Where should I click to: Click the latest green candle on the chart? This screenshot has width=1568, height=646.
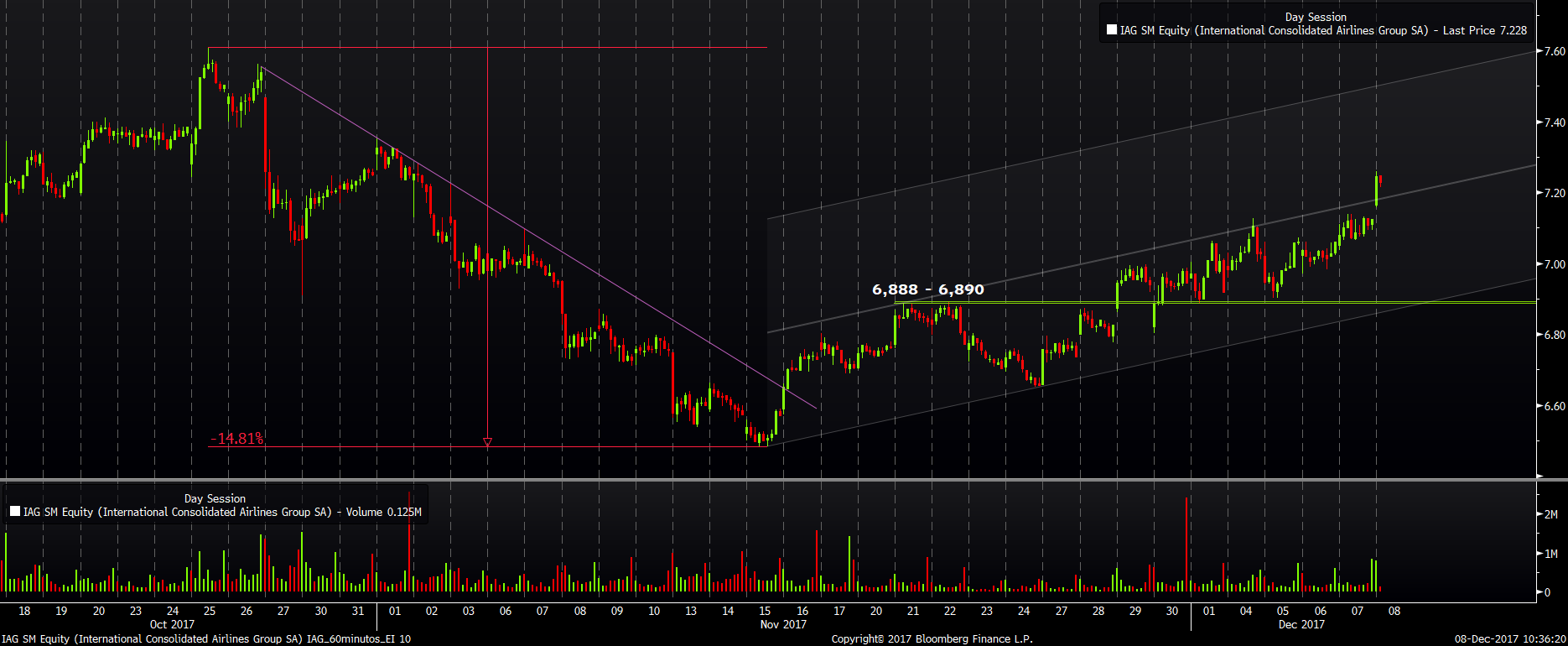[x=1377, y=190]
